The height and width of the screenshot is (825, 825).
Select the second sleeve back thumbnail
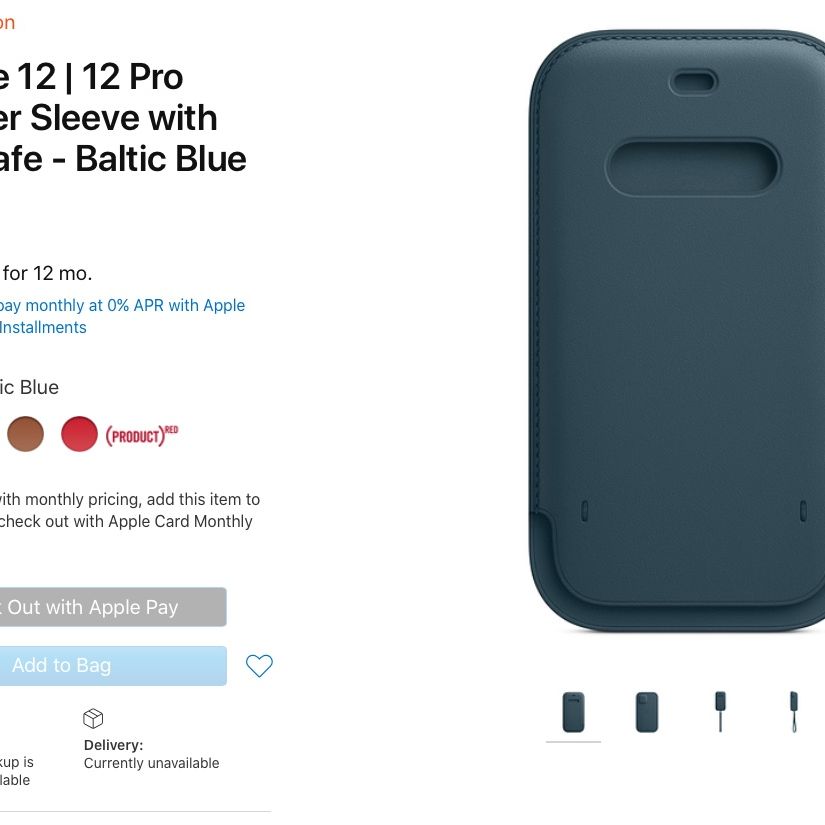647,712
